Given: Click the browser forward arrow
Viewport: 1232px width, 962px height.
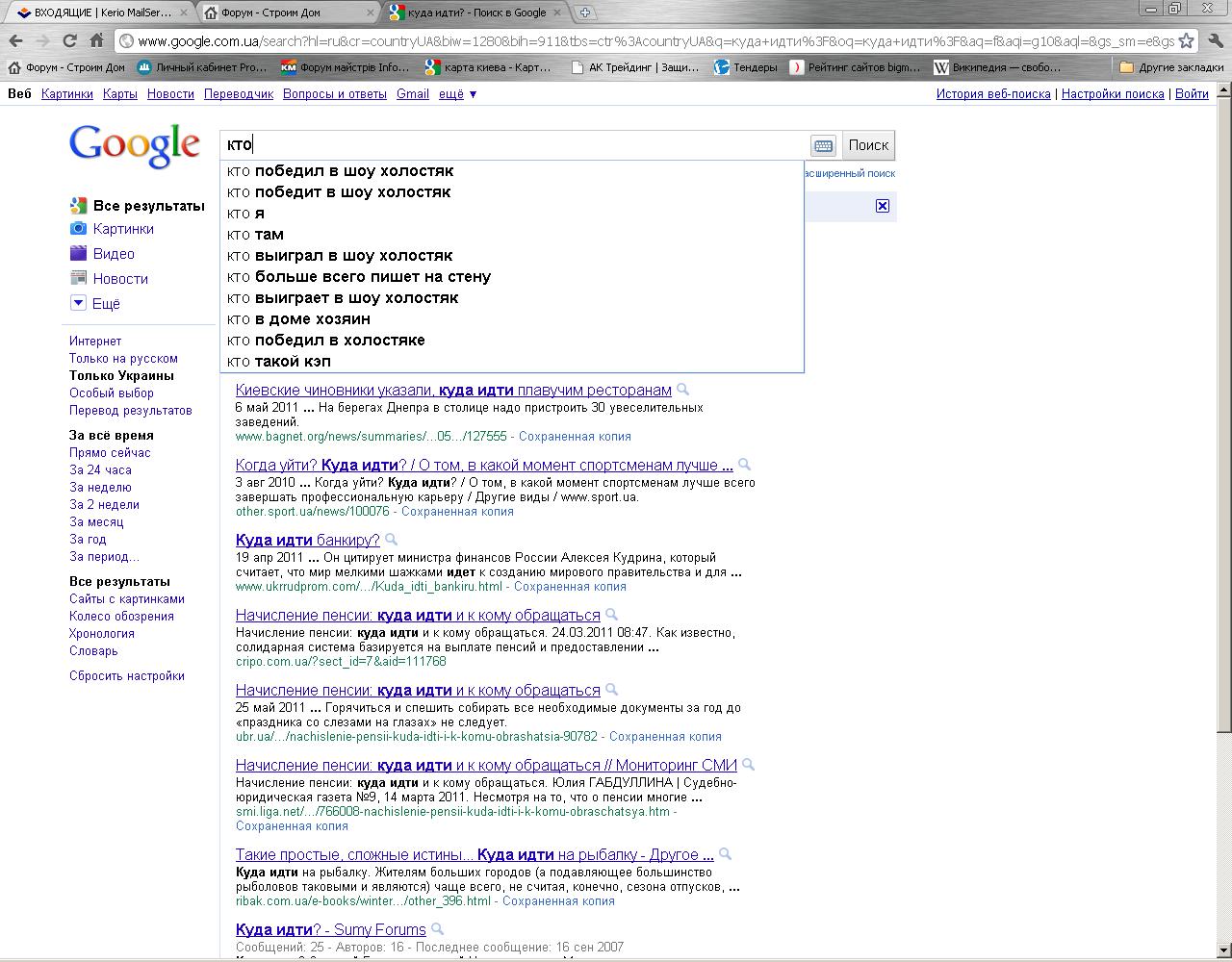Looking at the screenshot, I should (x=42, y=40).
